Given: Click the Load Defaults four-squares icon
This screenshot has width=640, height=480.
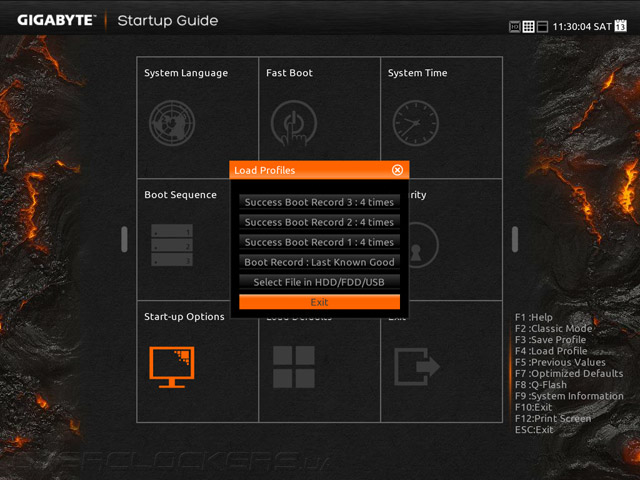Looking at the screenshot, I should [x=293, y=367].
